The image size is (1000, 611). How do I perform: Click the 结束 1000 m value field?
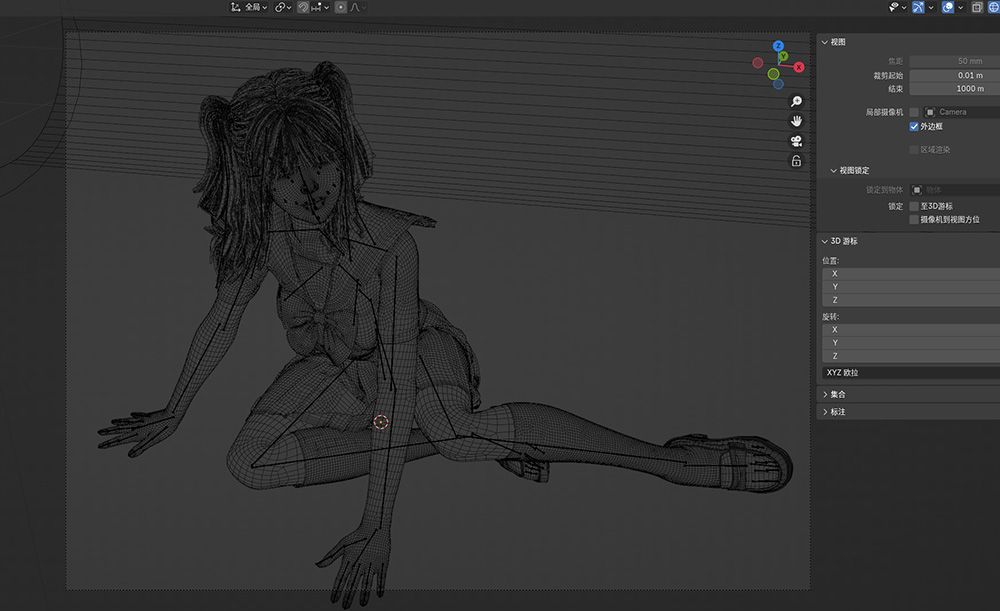tap(954, 89)
